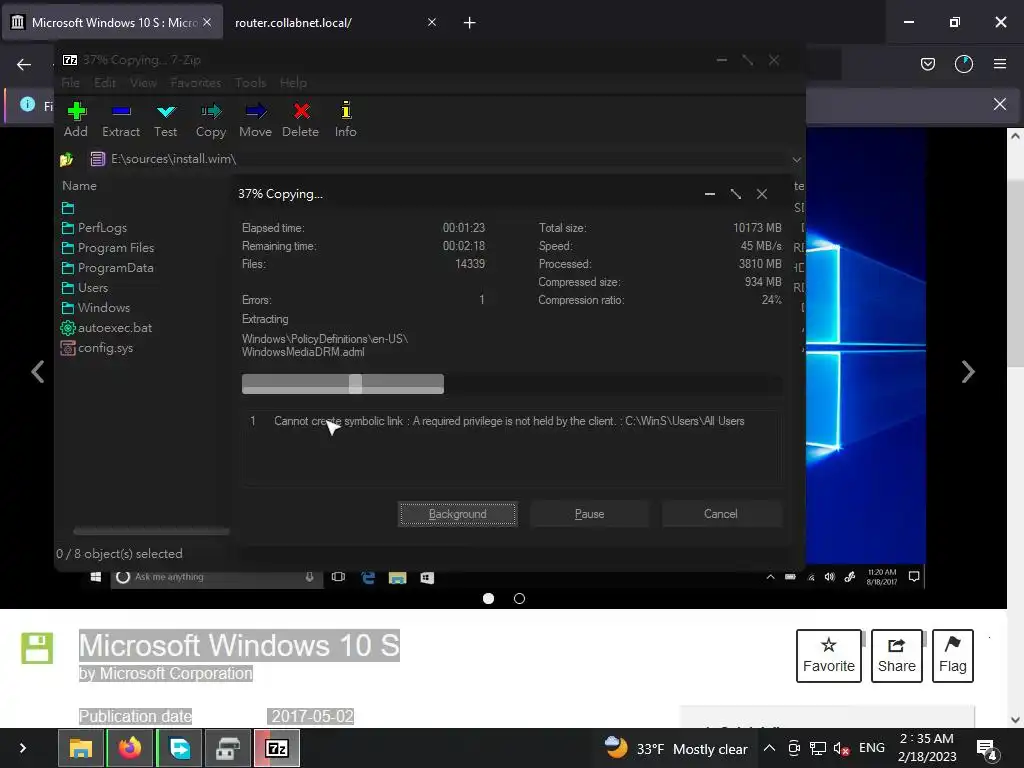
Task: Select the Users folder
Action: pyautogui.click(x=84, y=287)
